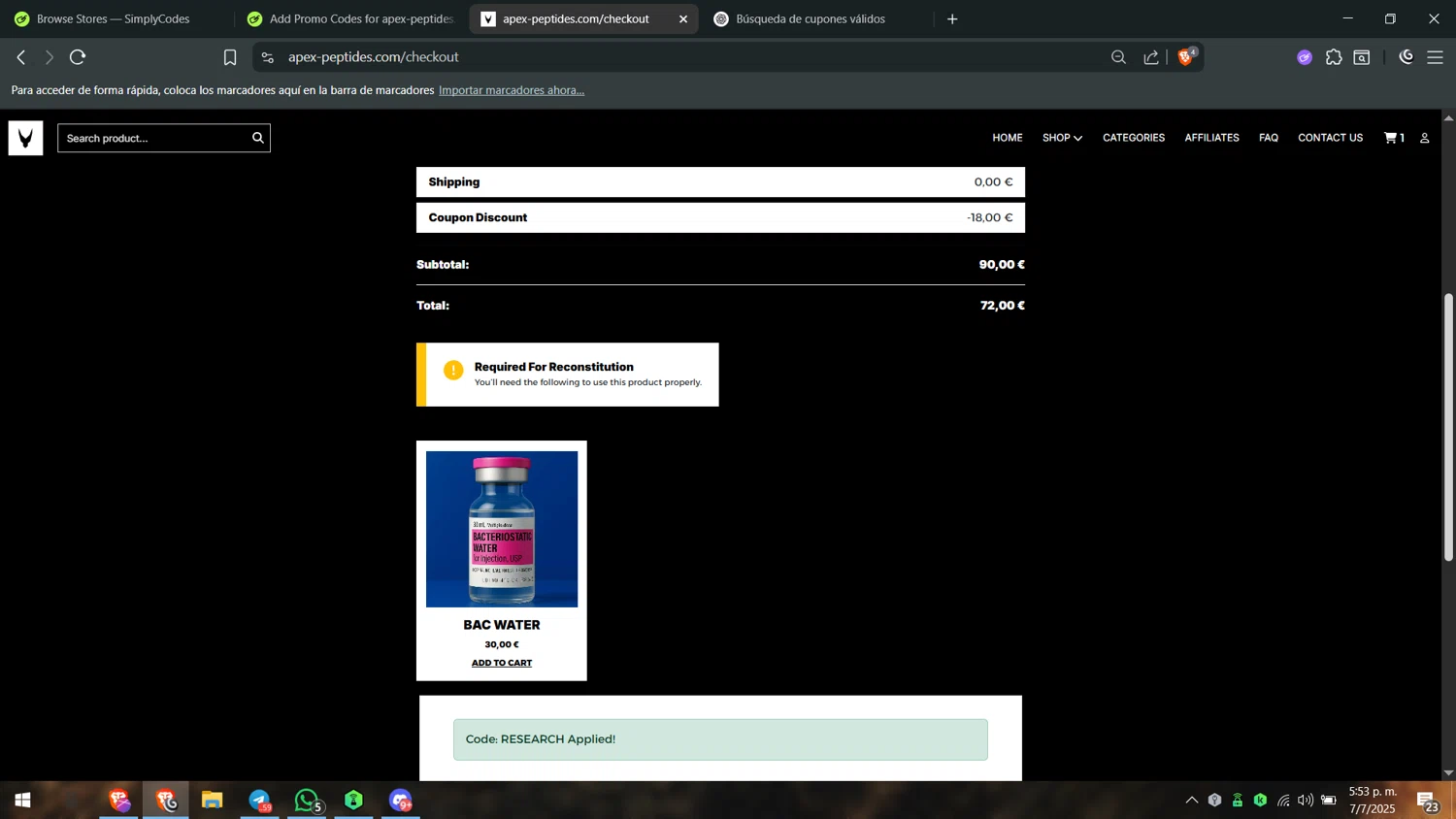Open the extensions puzzle icon
The image size is (1456, 819).
point(1334,57)
